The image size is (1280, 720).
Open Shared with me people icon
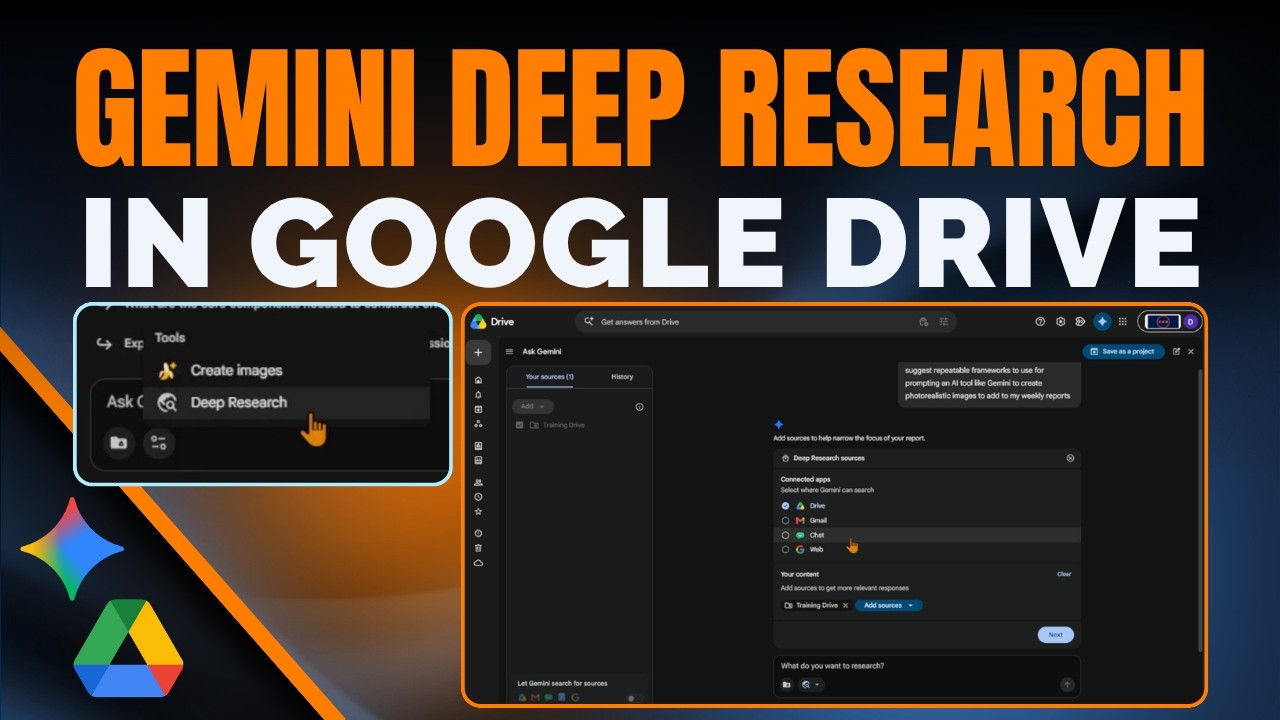pos(478,482)
